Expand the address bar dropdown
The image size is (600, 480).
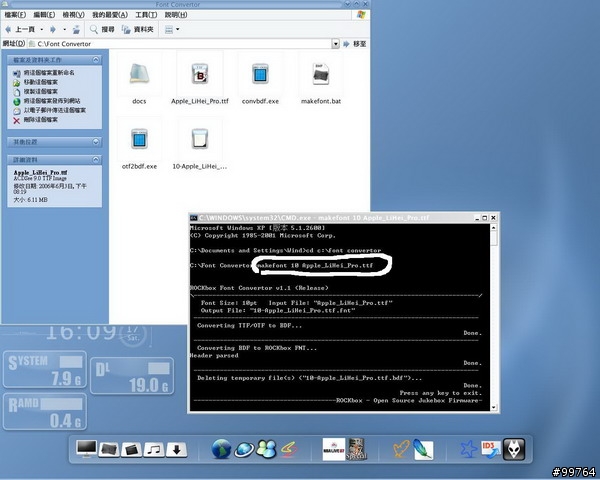click(x=336, y=44)
